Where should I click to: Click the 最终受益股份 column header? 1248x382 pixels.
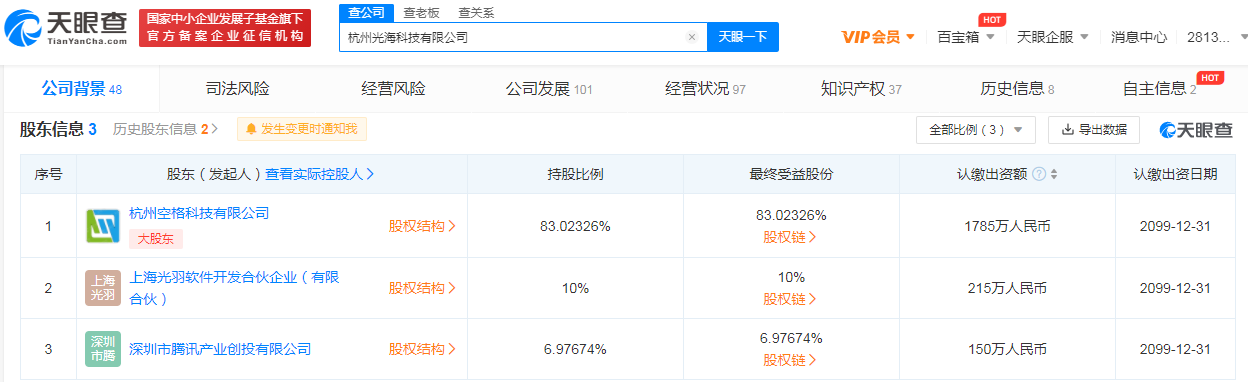point(791,174)
